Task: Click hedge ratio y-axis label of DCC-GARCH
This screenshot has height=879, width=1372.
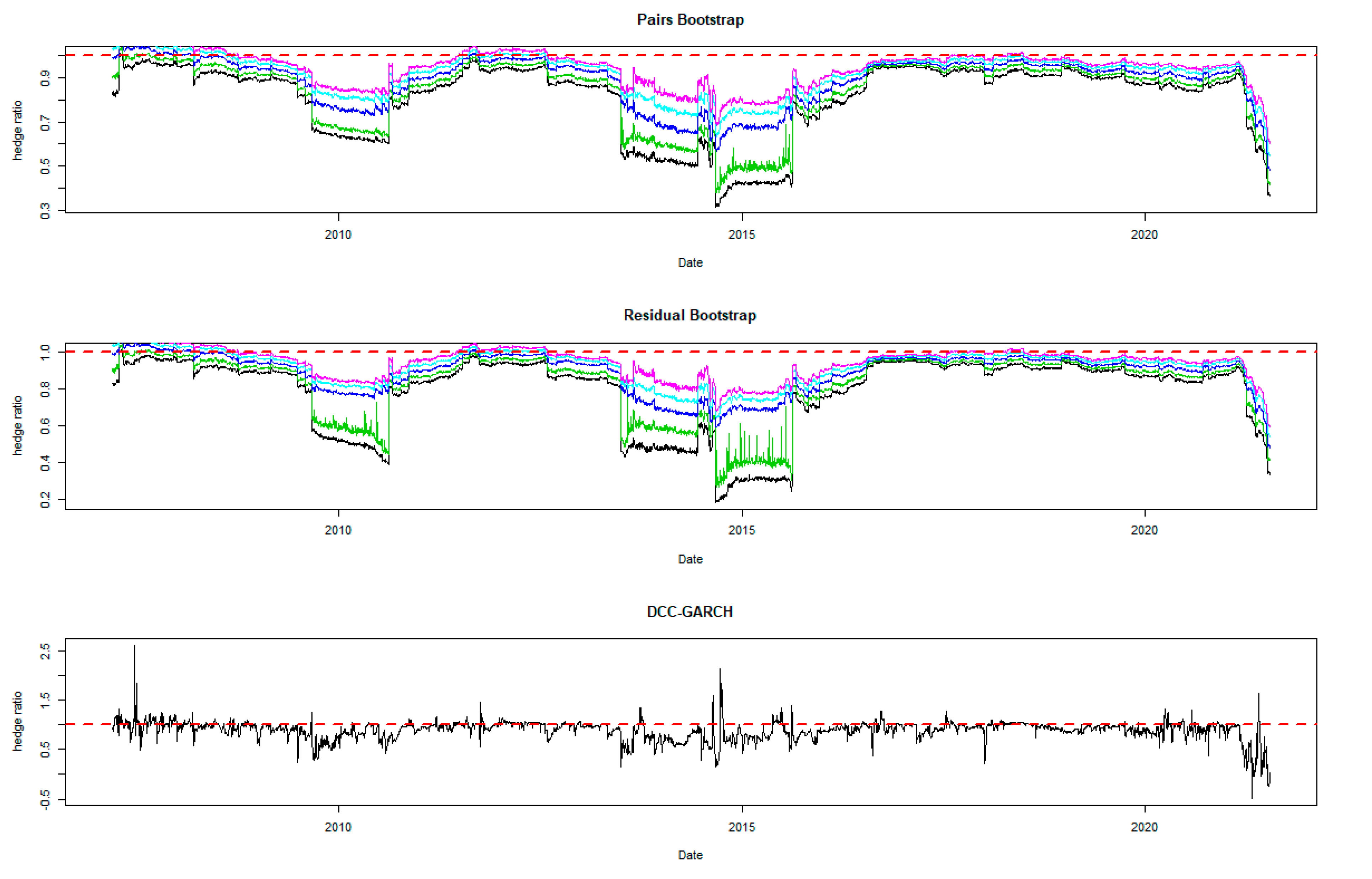Action: click(x=18, y=721)
